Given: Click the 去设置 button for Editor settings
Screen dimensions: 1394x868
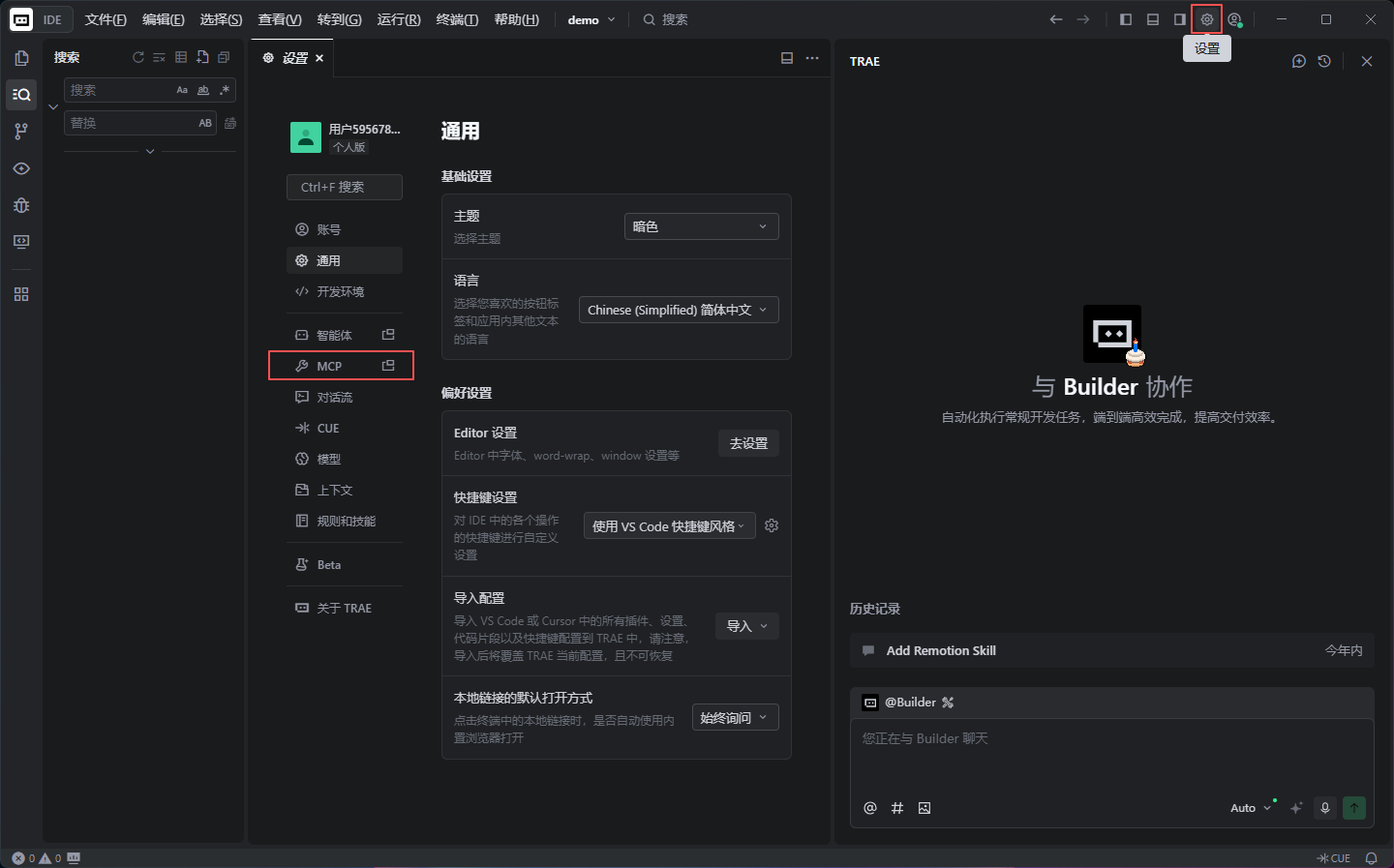Looking at the screenshot, I should [x=748, y=443].
